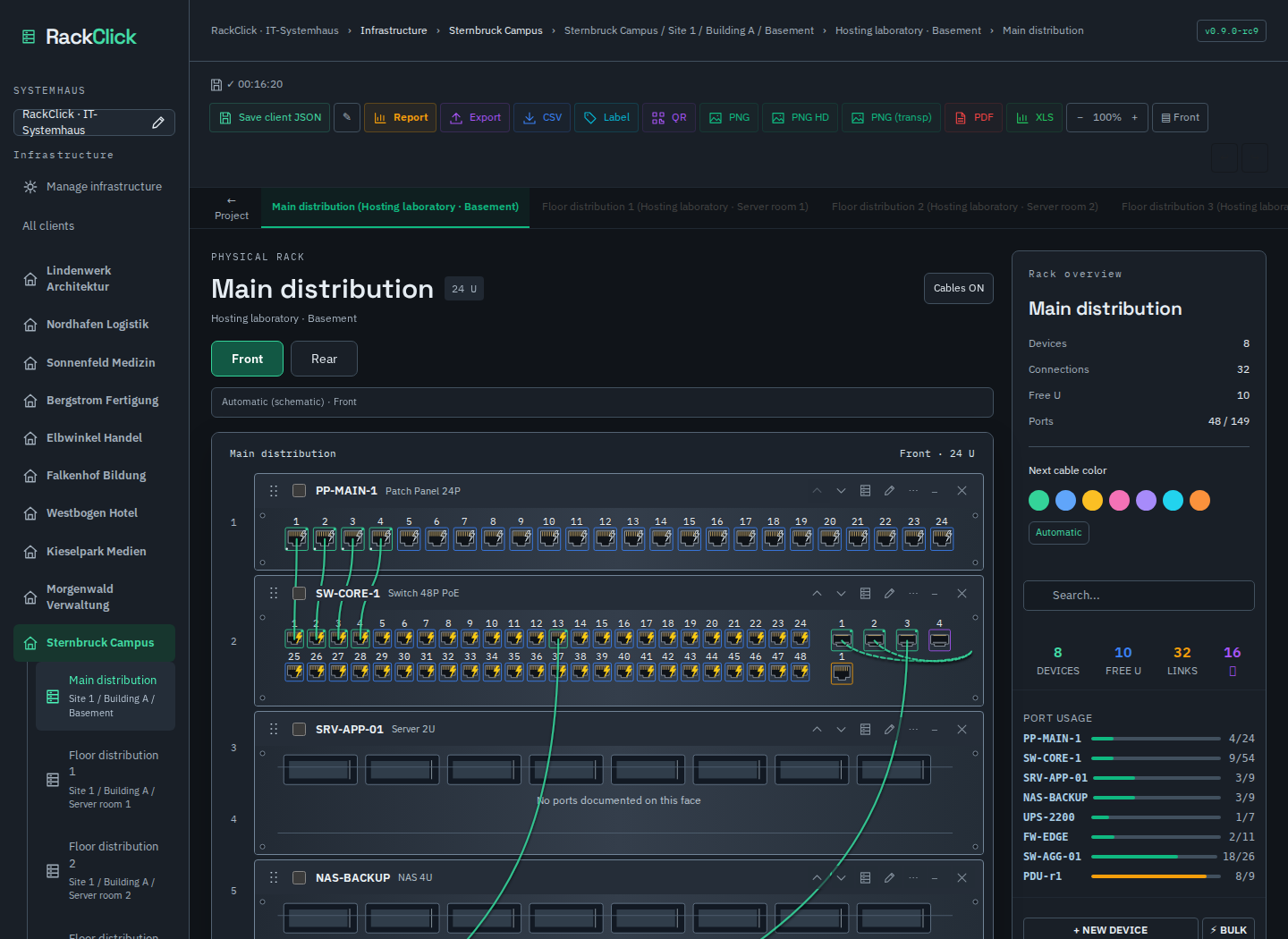Image resolution: width=1288 pixels, height=939 pixels.
Task: Toggle Cables ON button
Action: coord(959,288)
